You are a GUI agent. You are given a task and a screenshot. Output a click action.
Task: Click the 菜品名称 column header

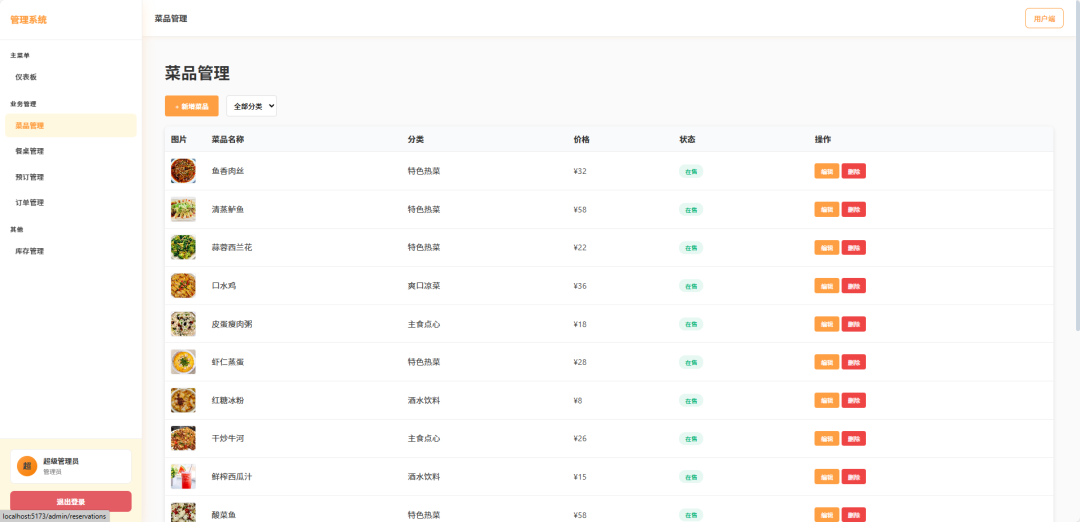coord(227,139)
